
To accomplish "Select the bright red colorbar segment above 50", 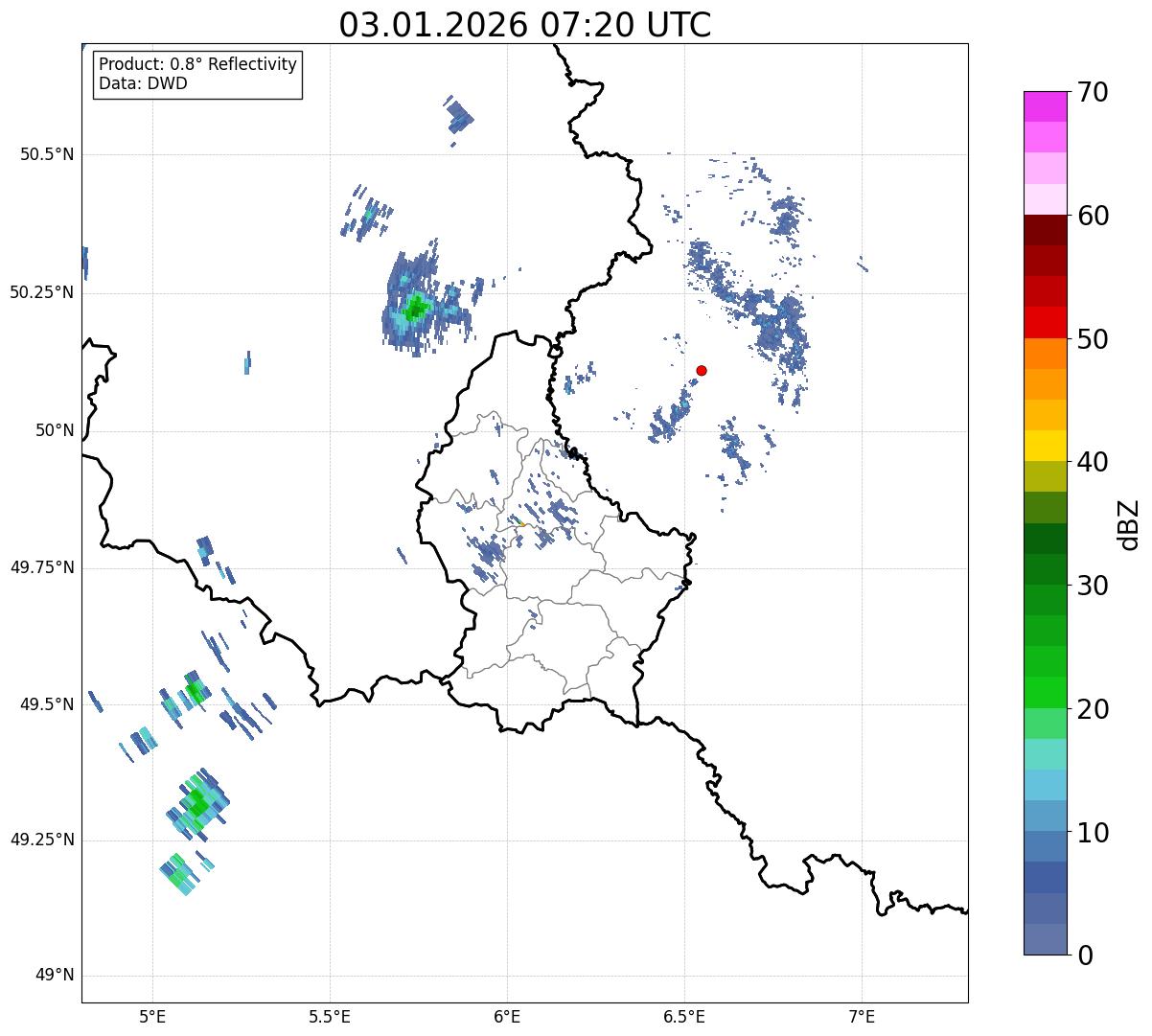I will [1045, 322].
